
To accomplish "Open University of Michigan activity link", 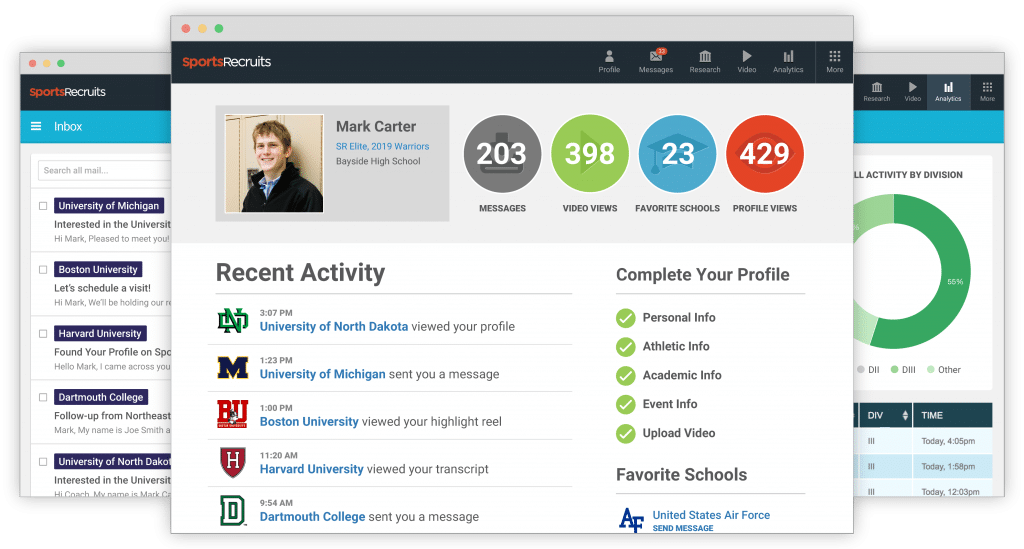I will 323,374.
